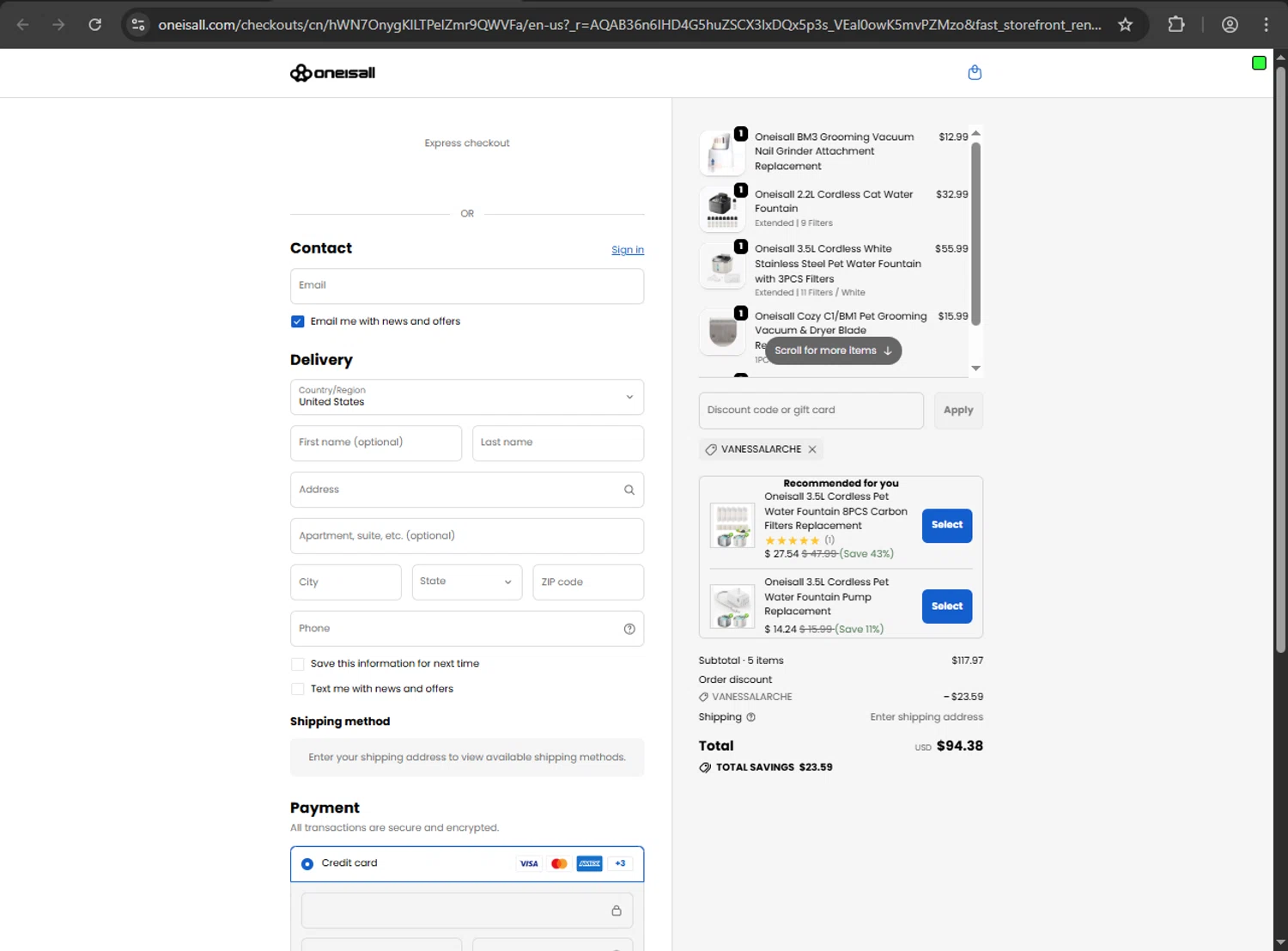Image resolution: width=1288 pixels, height=951 pixels.
Task: Click the Express checkout label
Action: (467, 143)
